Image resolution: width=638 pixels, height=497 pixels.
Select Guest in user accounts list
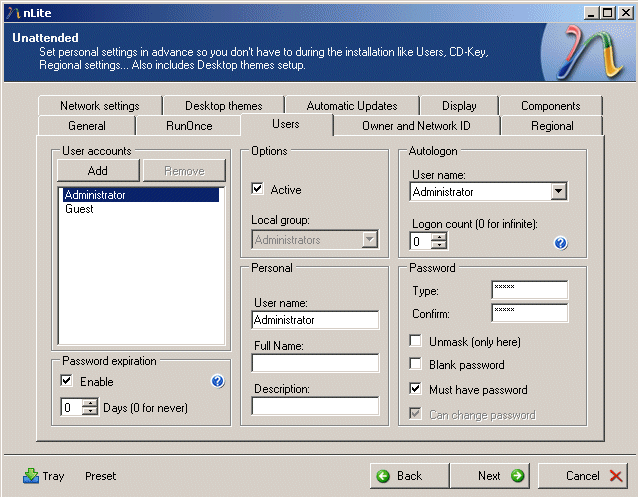(x=141, y=209)
